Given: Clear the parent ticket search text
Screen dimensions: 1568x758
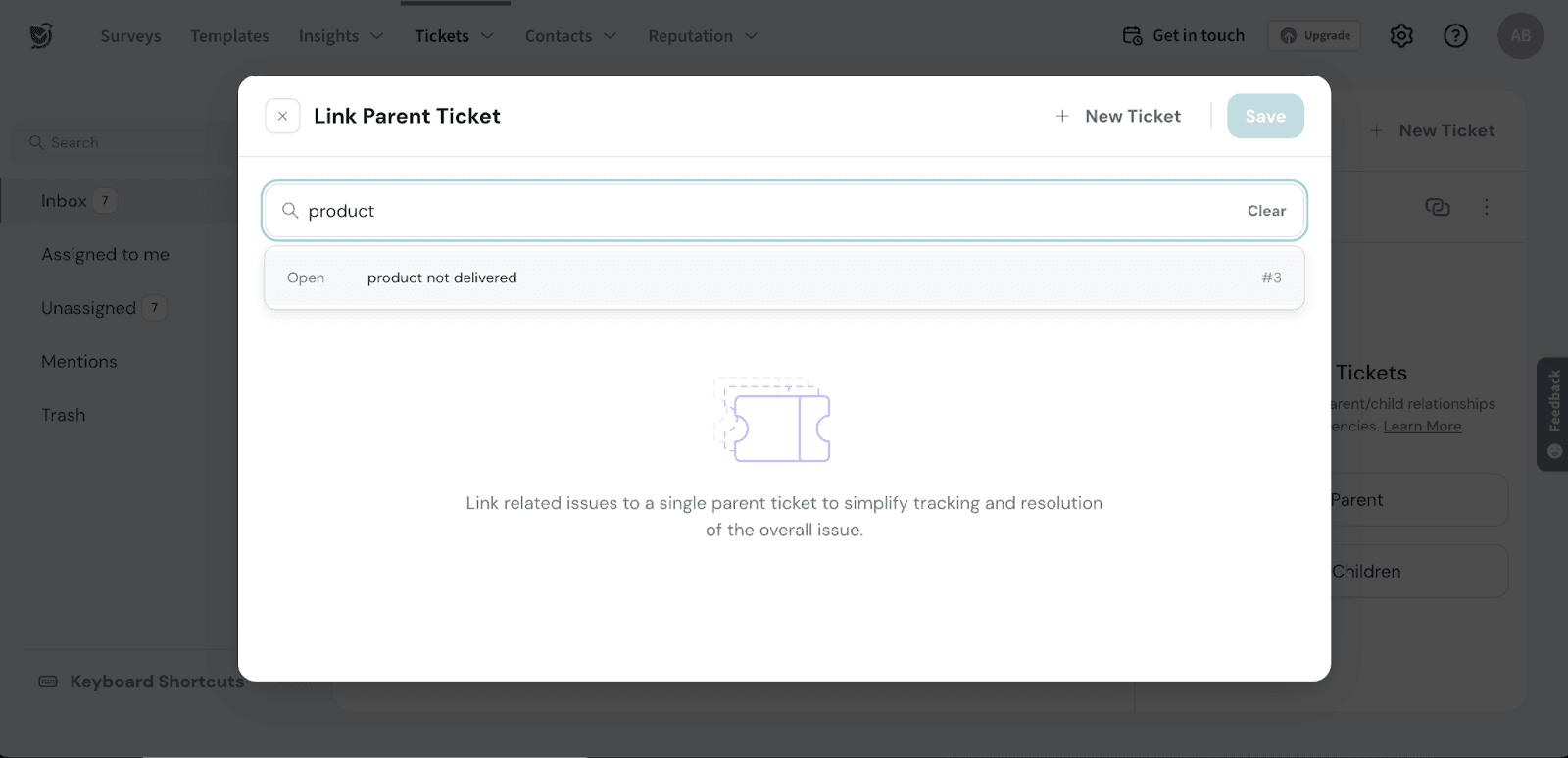Looking at the screenshot, I should [x=1266, y=211].
